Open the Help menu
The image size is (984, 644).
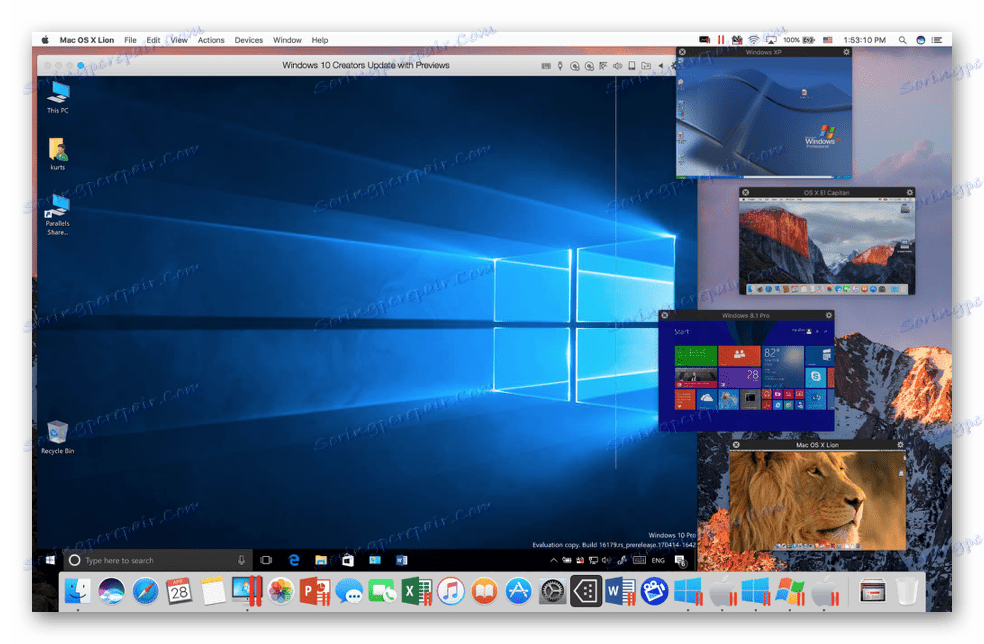pyautogui.click(x=319, y=40)
